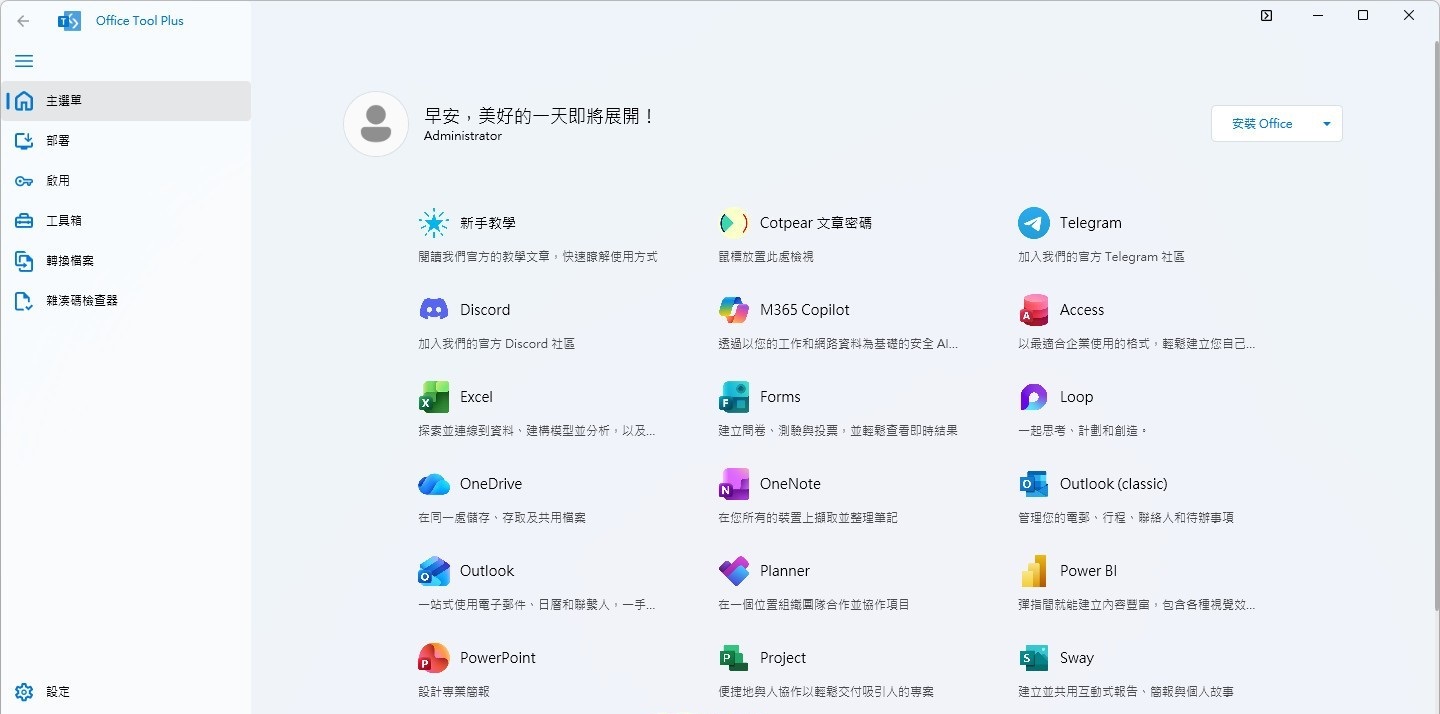
Task: Click the Telegram icon
Action: [x=1033, y=223]
